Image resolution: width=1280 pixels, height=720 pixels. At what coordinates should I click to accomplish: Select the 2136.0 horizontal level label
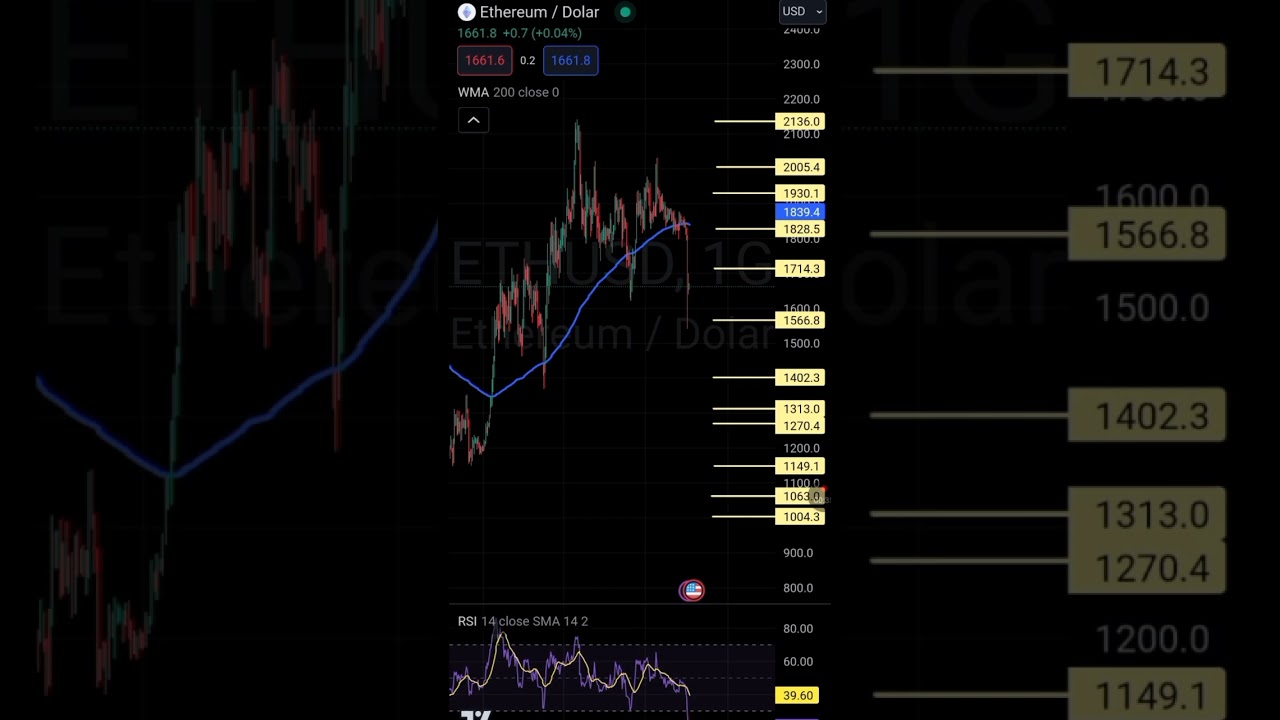(x=800, y=121)
